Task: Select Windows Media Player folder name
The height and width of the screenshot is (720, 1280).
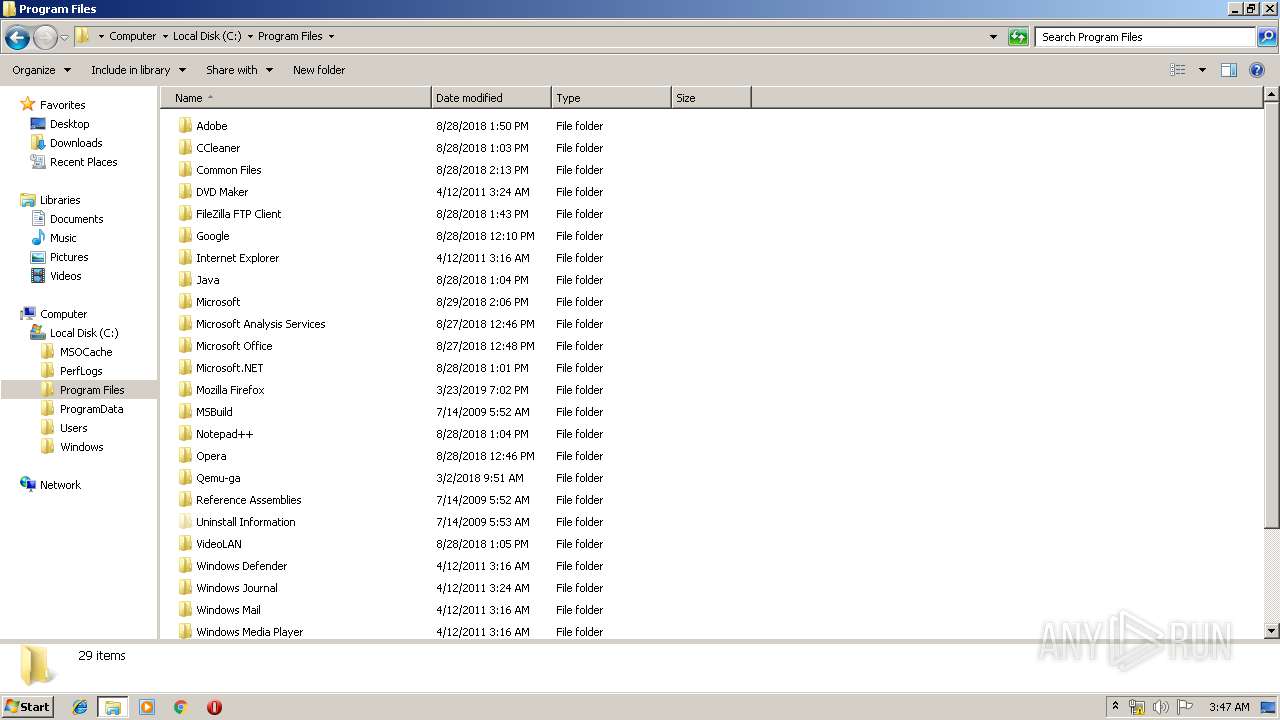Action: (x=249, y=632)
